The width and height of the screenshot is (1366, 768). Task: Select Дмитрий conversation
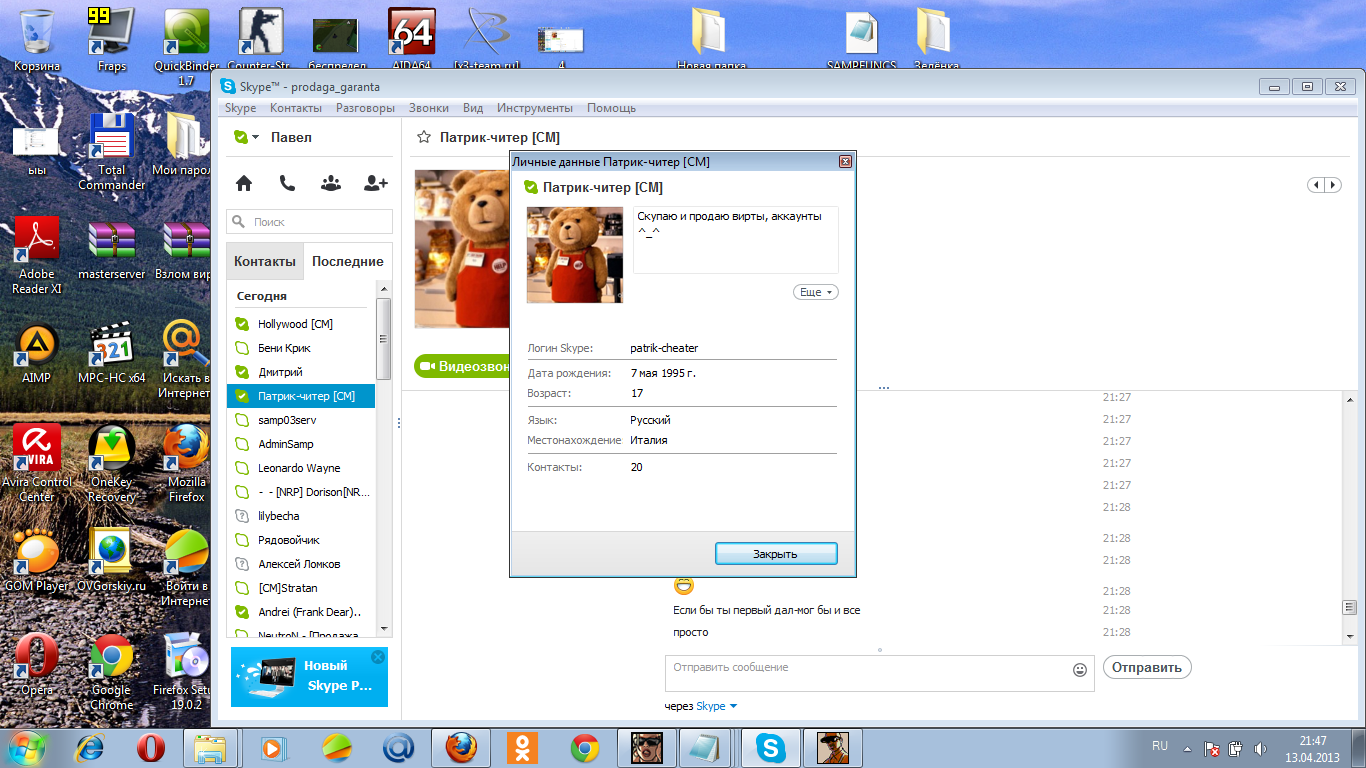[x=301, y=372]
